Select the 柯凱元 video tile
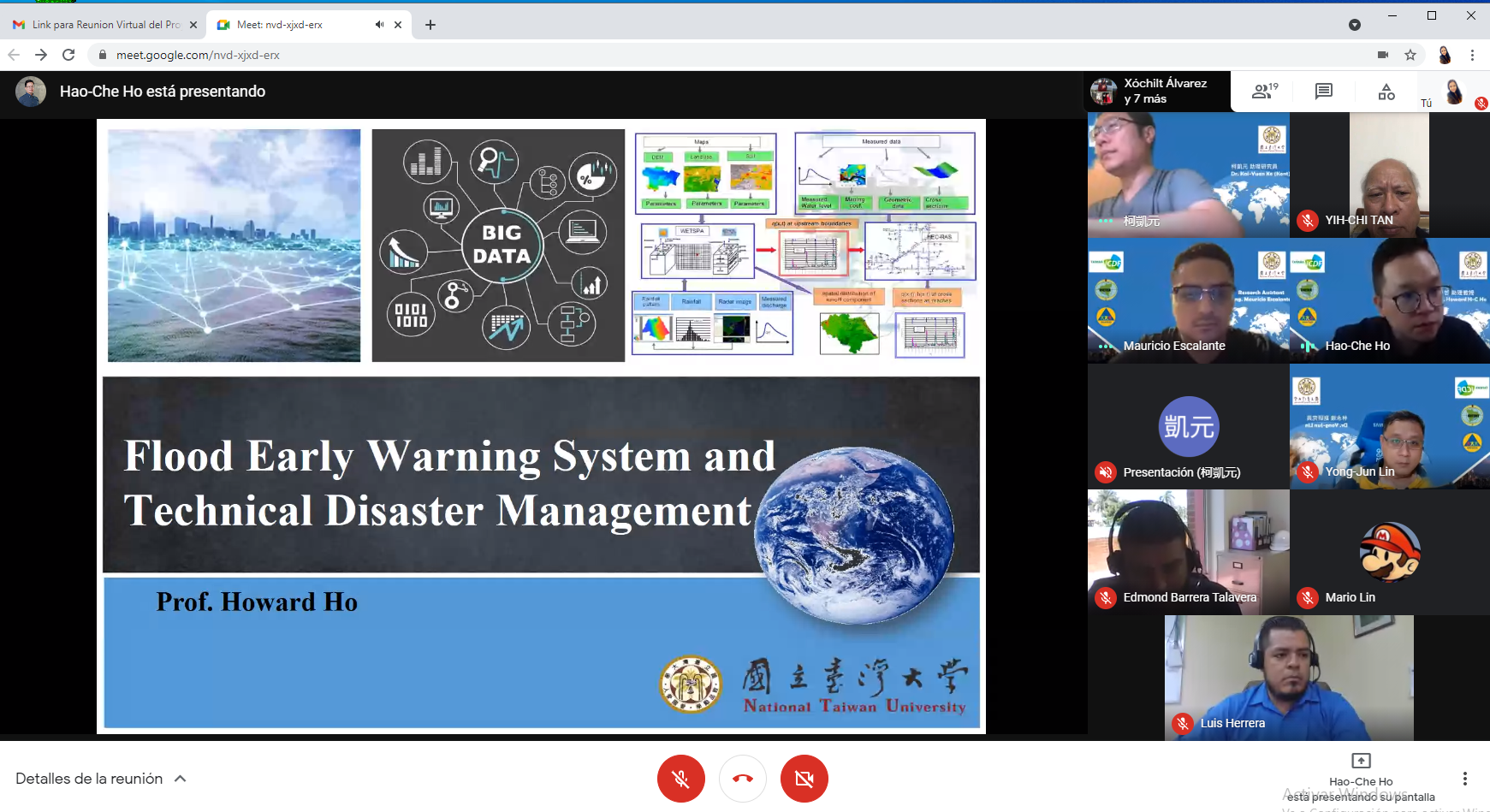 [1189, 175]
